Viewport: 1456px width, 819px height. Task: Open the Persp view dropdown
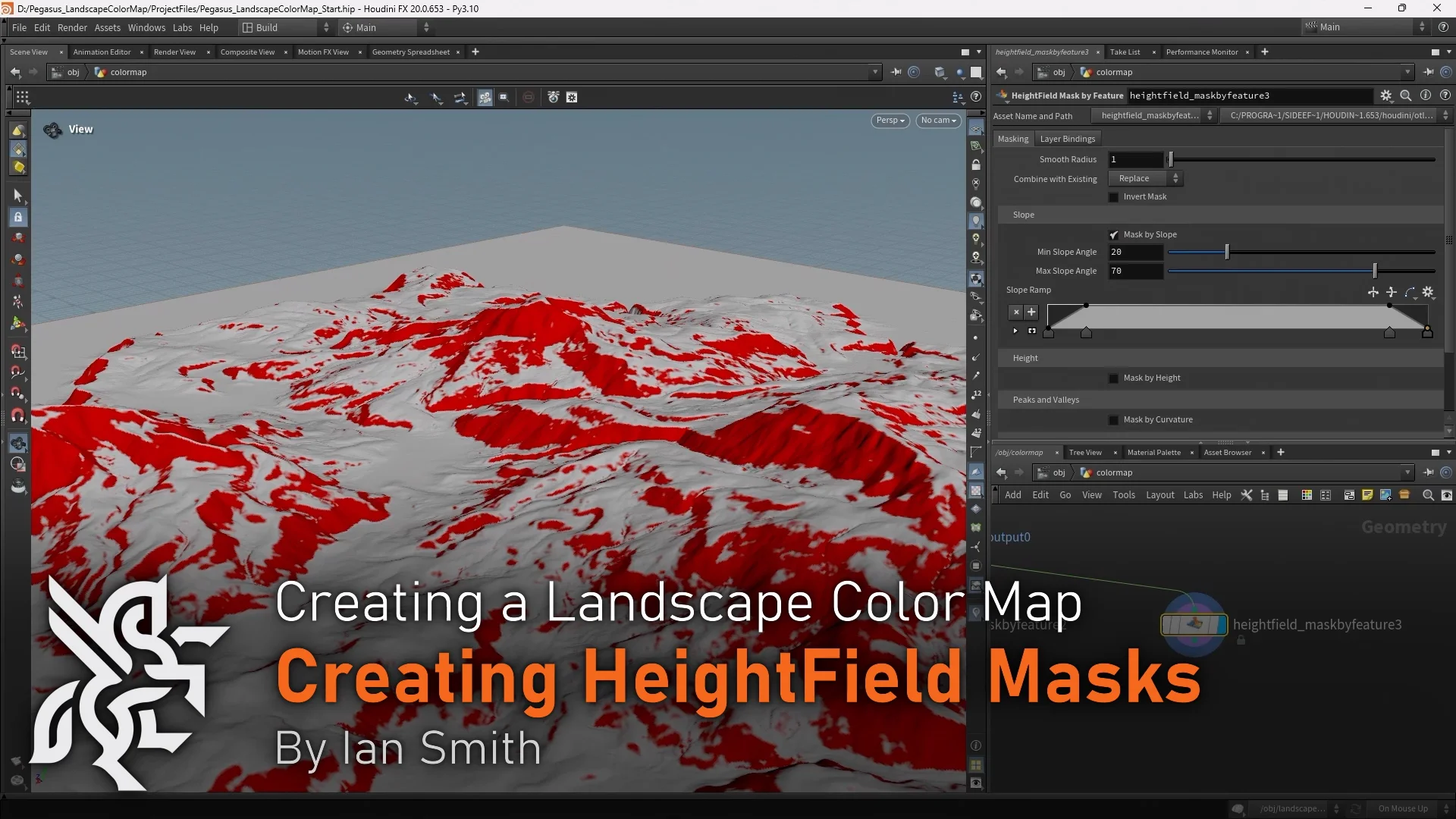[890, 121]
